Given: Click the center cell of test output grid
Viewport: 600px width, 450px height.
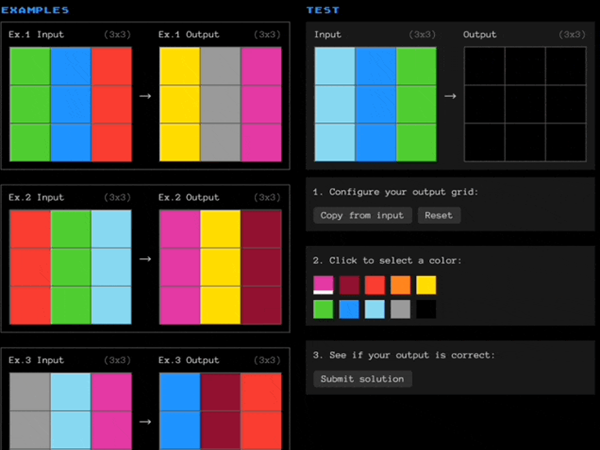Looking at the screenshot, I should pos(525,104).
